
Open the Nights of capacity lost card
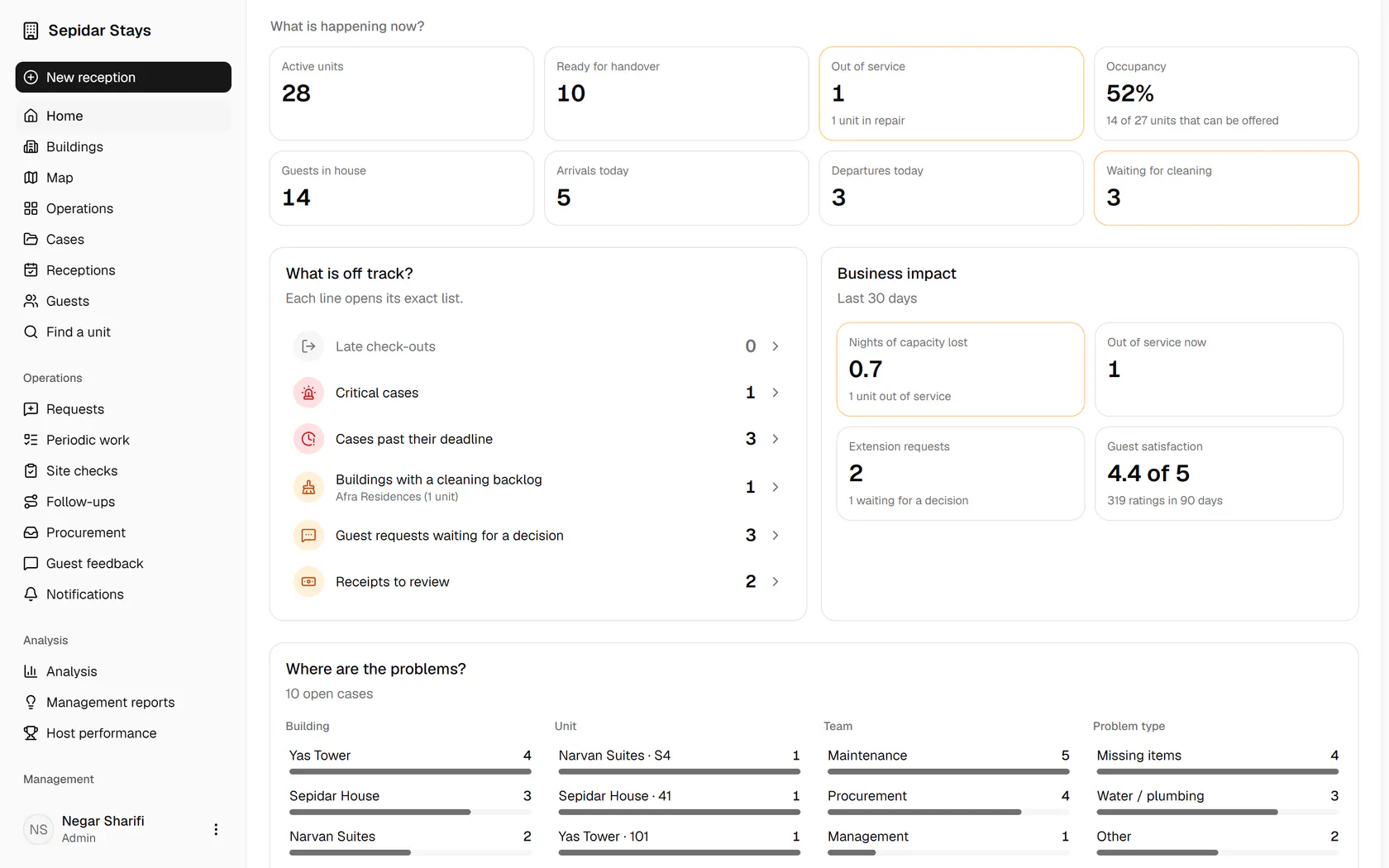pyautogui.click(x=961, y=370)
